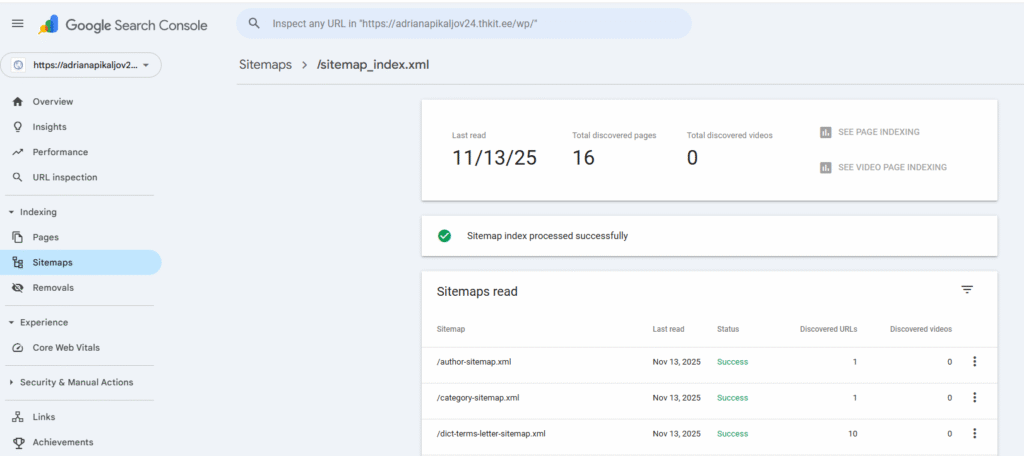Collapse the Indexing section

point(11,212)
